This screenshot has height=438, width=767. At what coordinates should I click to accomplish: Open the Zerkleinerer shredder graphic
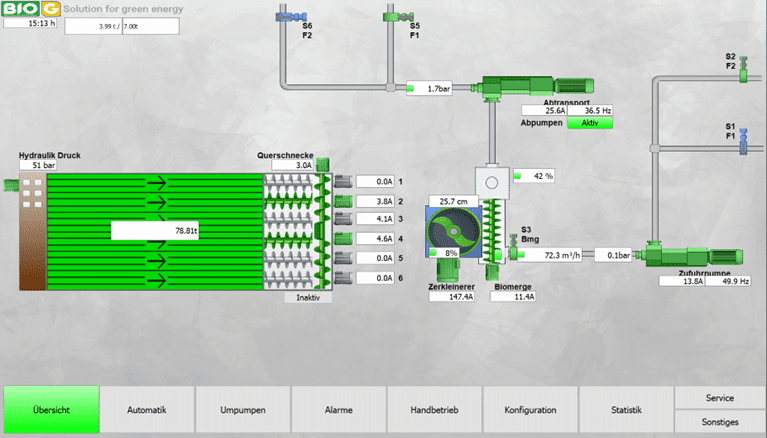[453, 231]
